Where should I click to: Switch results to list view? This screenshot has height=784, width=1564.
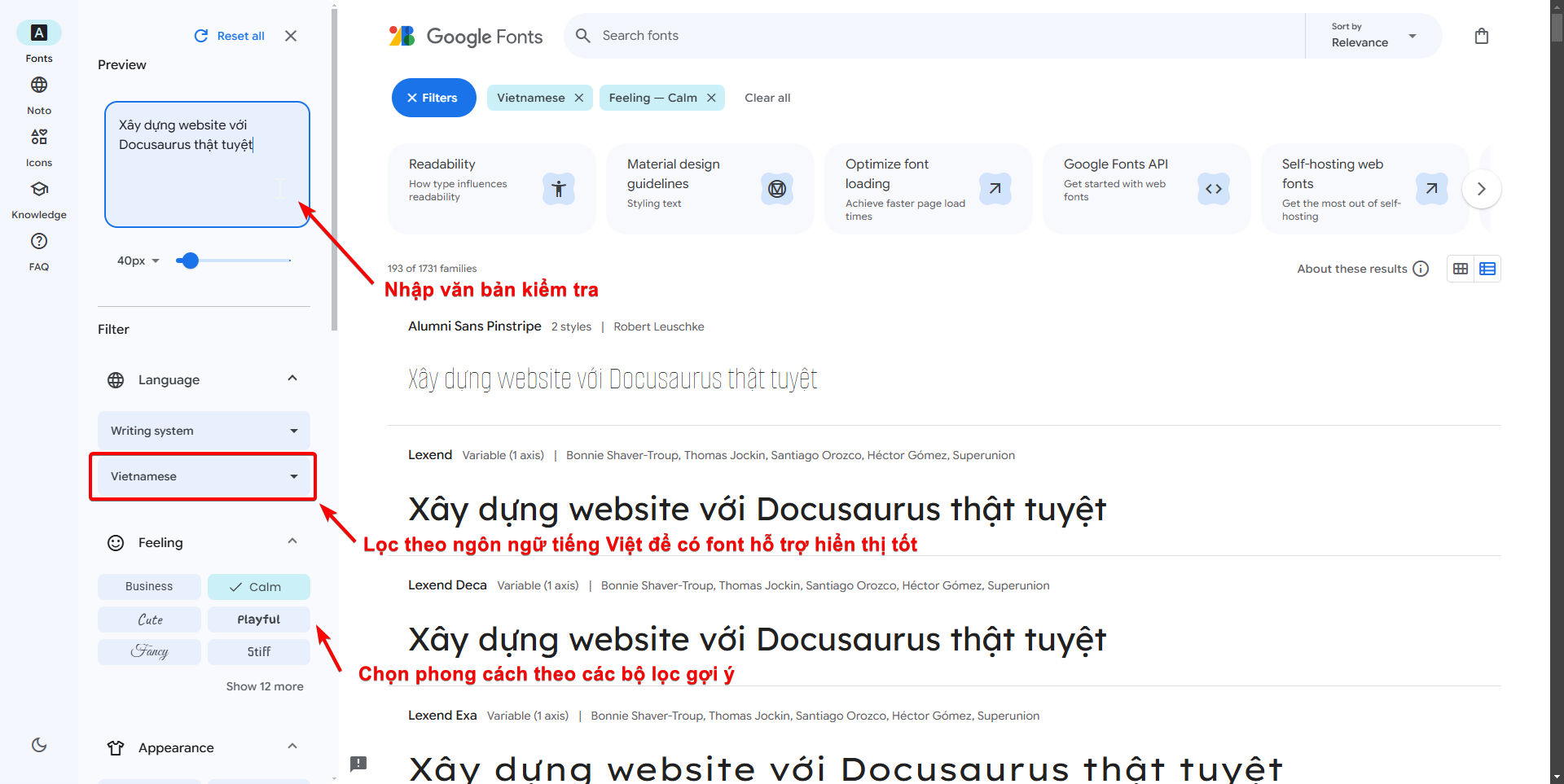(1487, 268)
